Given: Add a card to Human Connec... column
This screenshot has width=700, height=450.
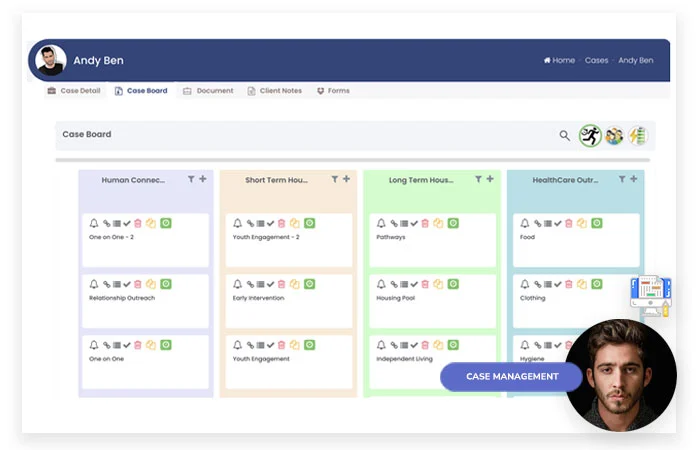Looking at the screenshot, I should coord(203,179).
